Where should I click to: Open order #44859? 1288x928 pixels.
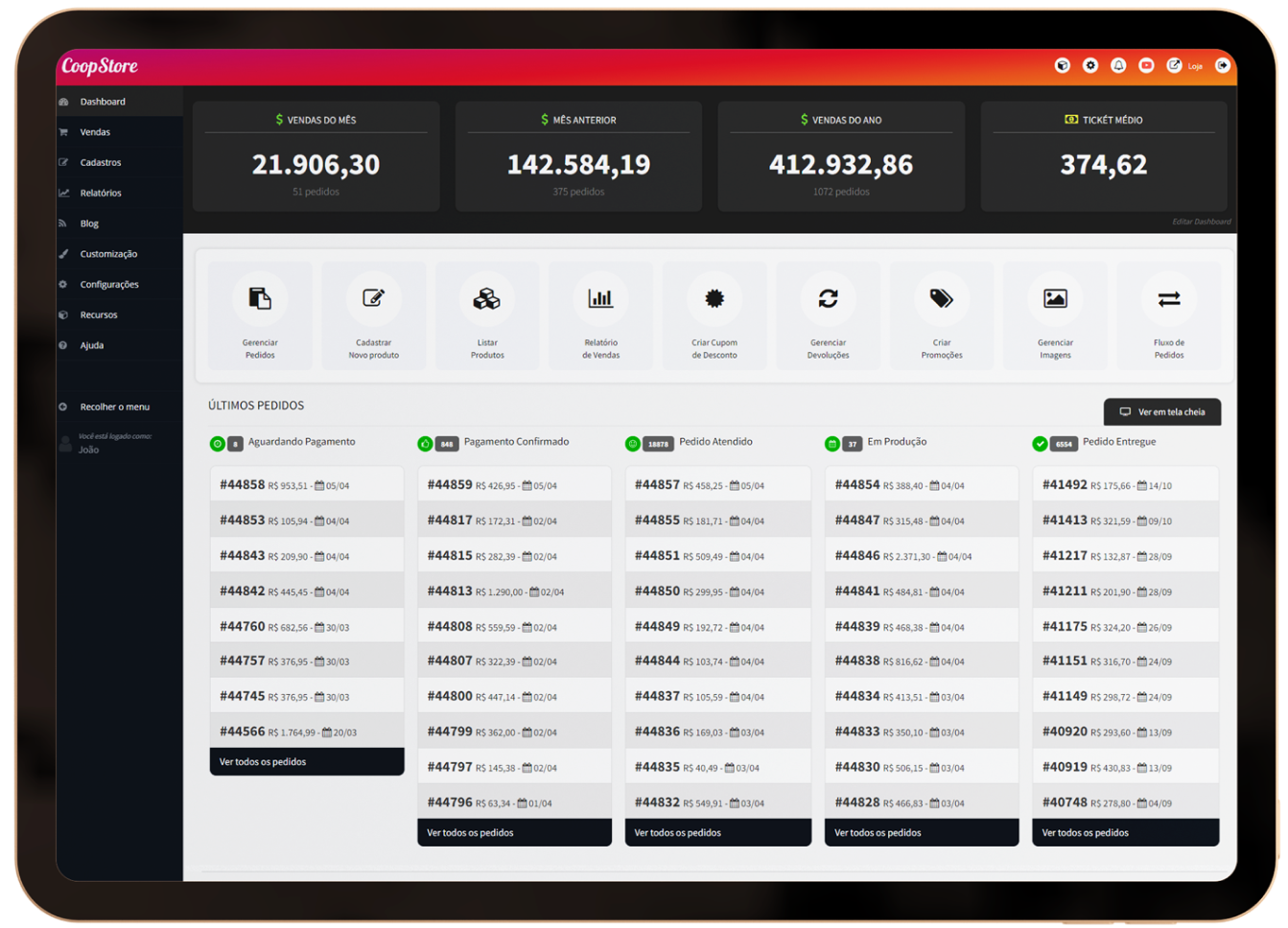[514, 485]
